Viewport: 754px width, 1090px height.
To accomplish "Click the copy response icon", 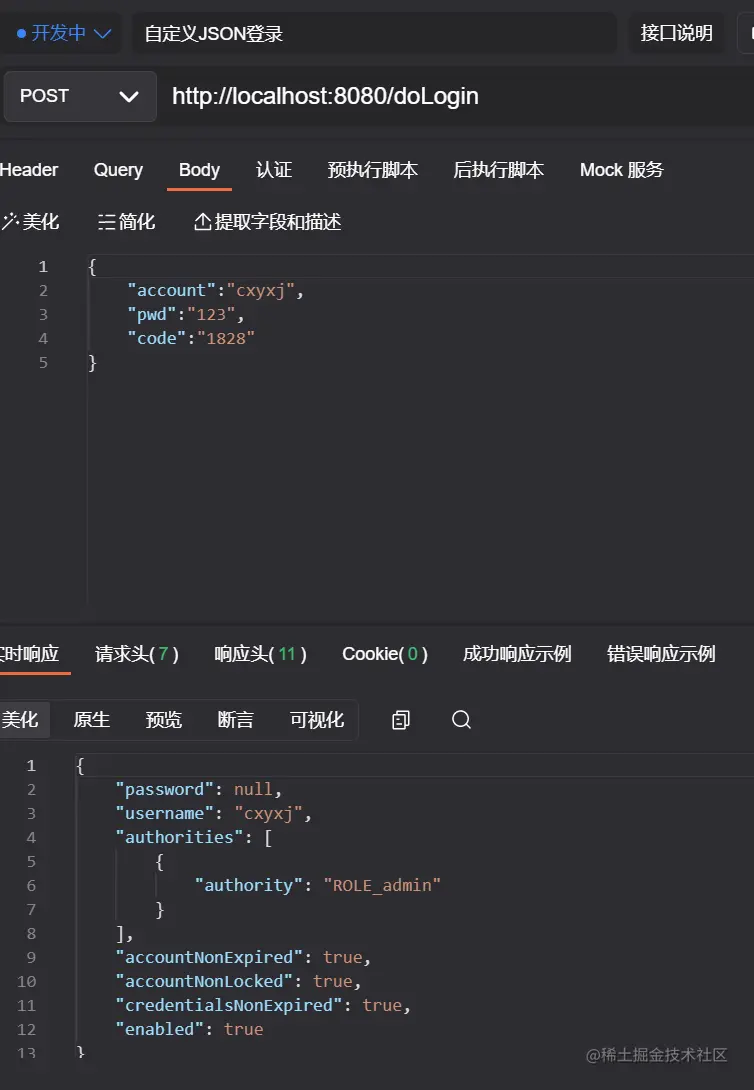I will point(401,719).
